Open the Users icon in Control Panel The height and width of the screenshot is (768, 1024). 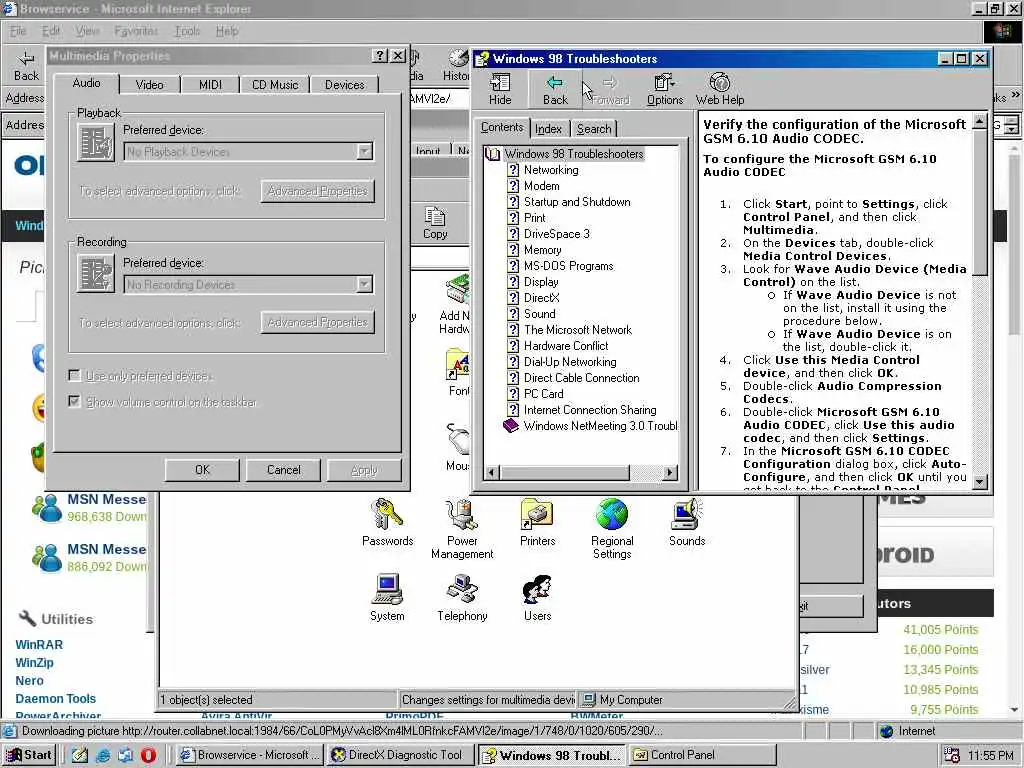coord(537,598)
